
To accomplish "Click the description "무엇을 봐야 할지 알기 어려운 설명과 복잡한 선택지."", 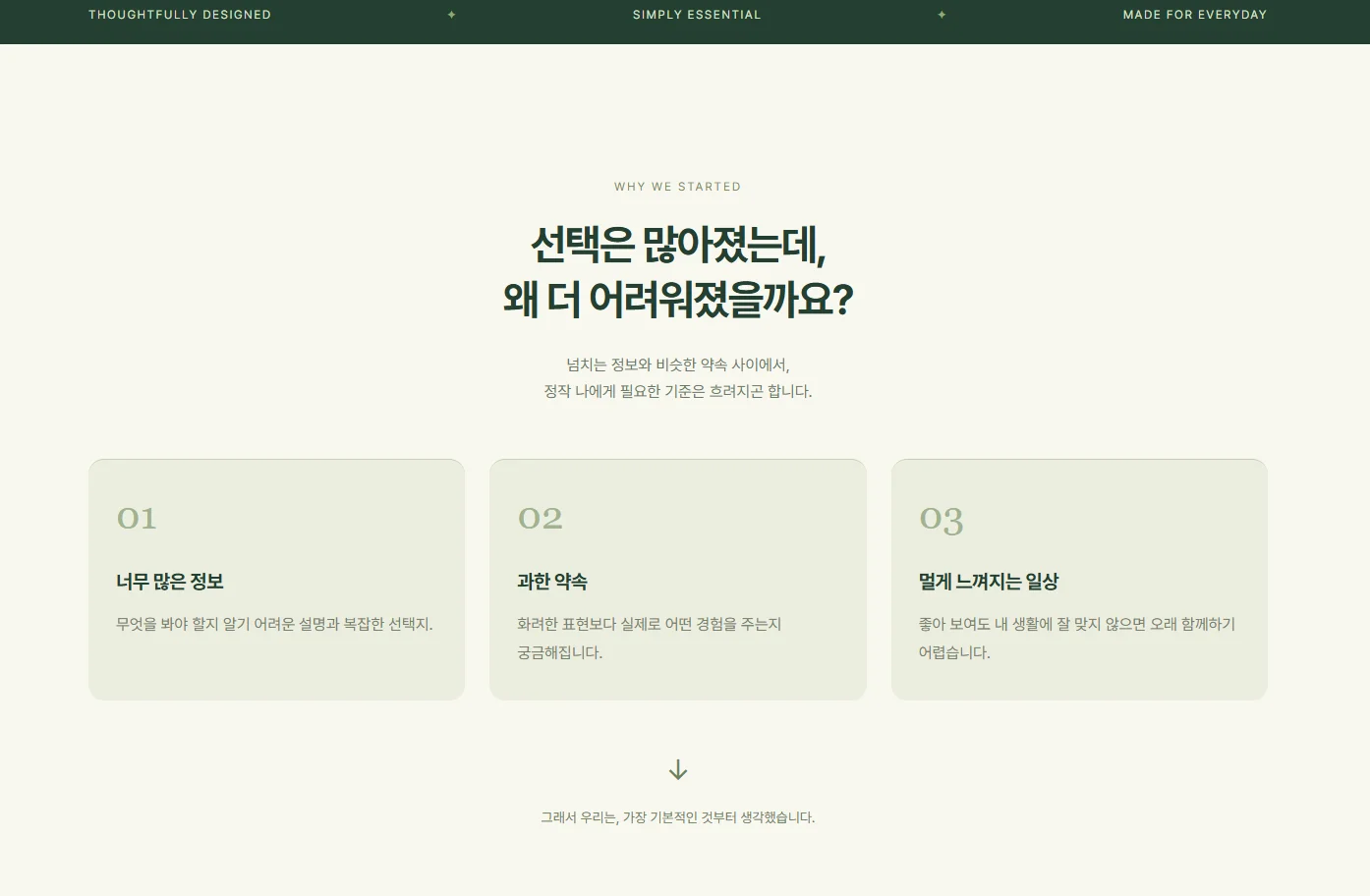I will (275, 624).
